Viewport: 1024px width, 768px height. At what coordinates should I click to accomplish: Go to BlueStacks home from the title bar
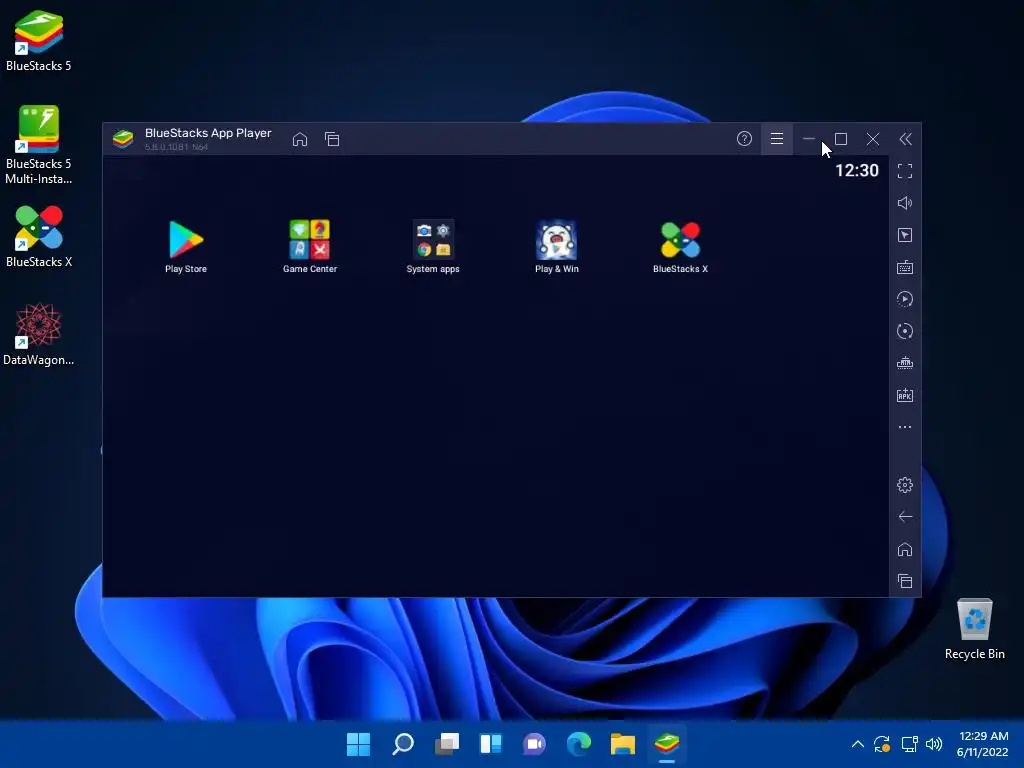pos(300,139)
